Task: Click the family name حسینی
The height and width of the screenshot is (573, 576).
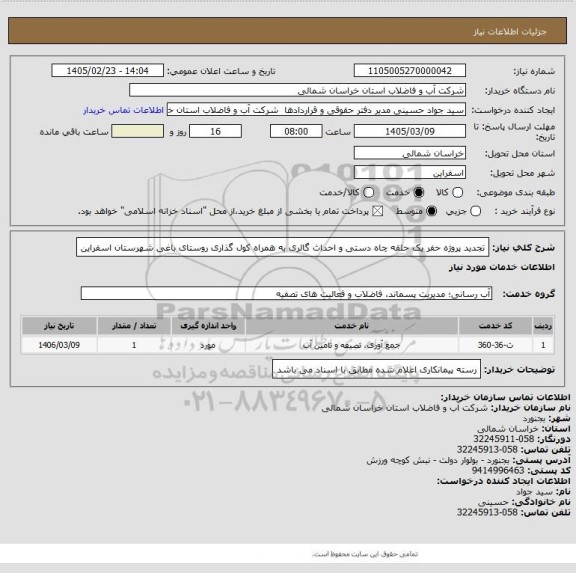Action: coord(493,502)
